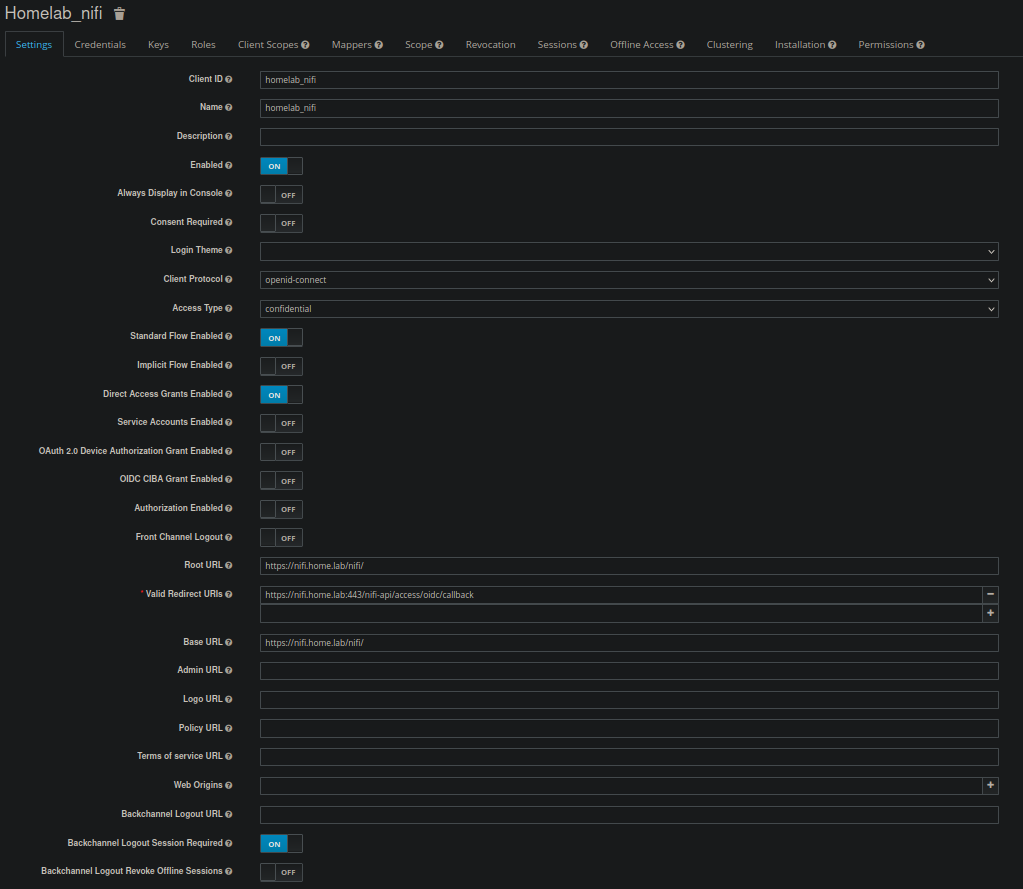Add a new Valid Redirect URI row
Image resolution: width=1023 pixels, height=889 pixels.
pyautogui.click(x=991, y=613)
